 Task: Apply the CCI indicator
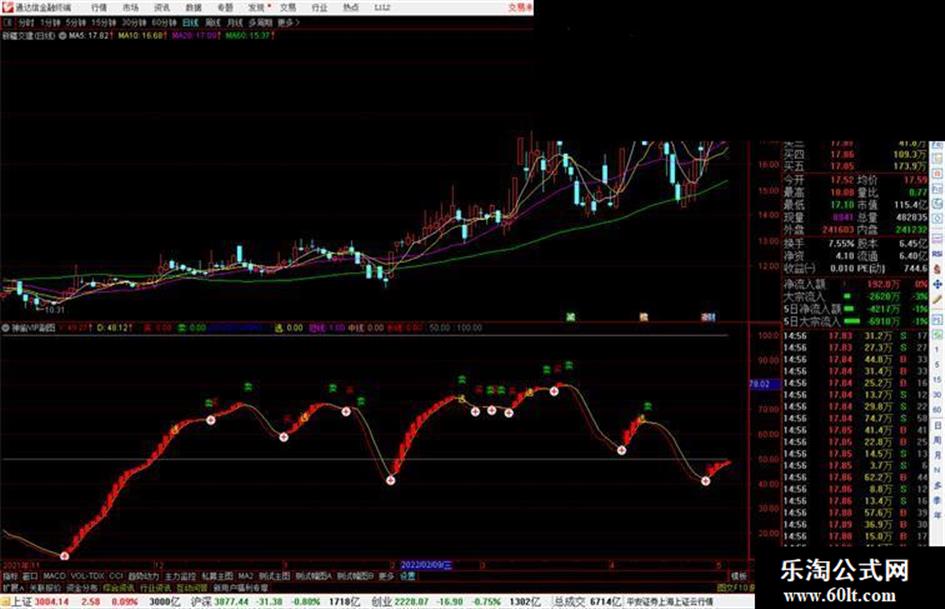(116, 576)
